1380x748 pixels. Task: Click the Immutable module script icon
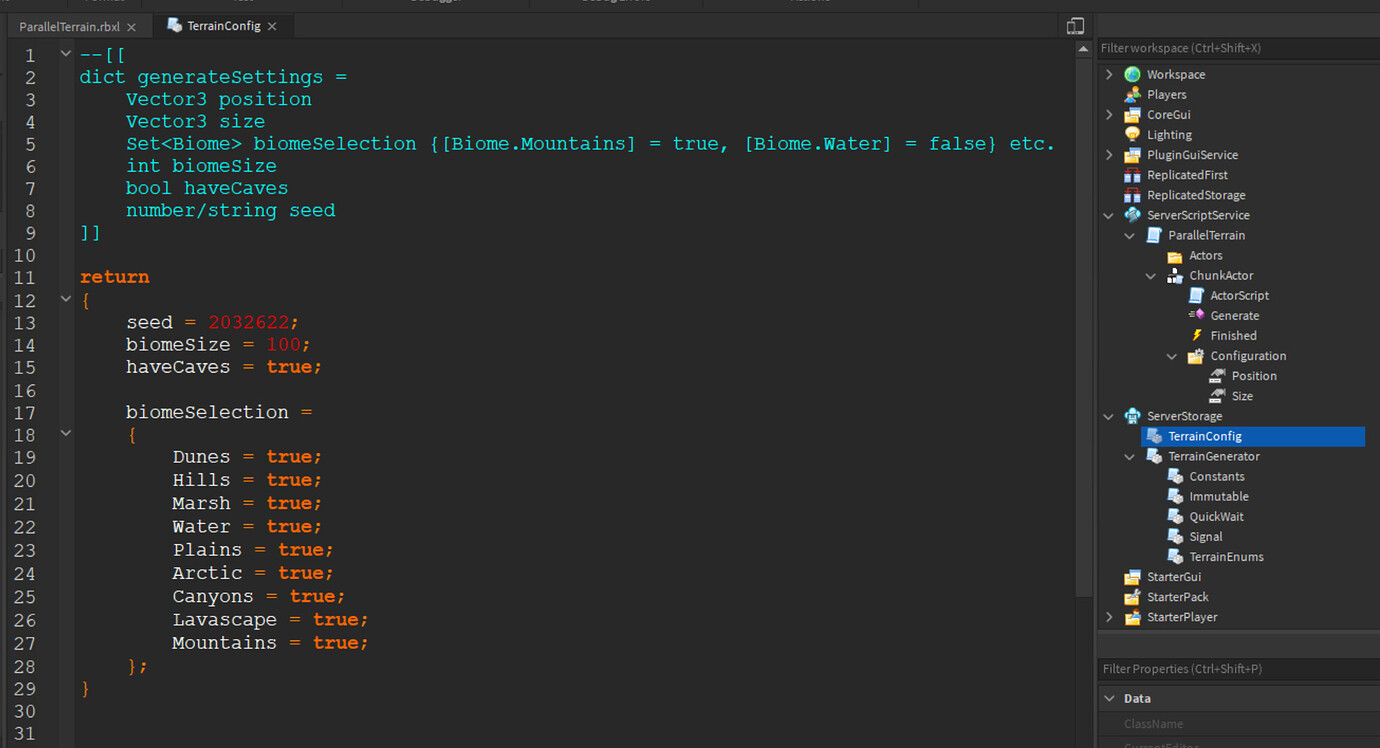point(1175,497)
